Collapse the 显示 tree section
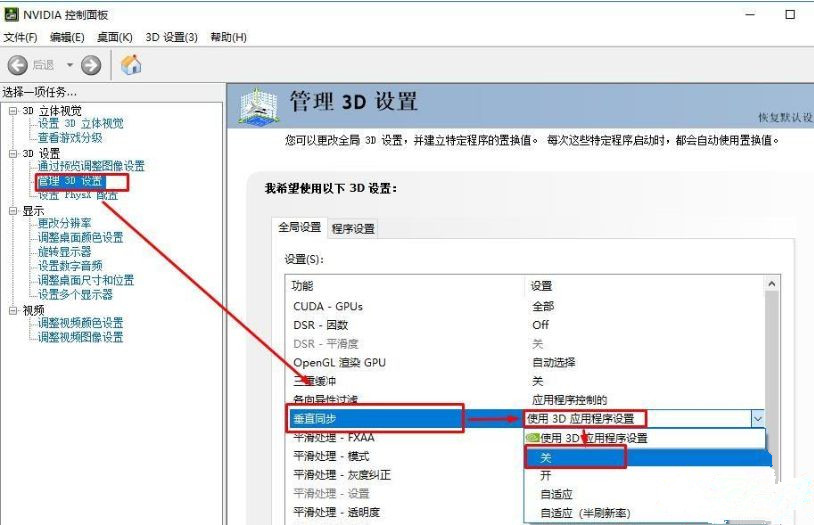Image resolution: width=814 pixels, height=525 pixels. (x=13, y=211)
